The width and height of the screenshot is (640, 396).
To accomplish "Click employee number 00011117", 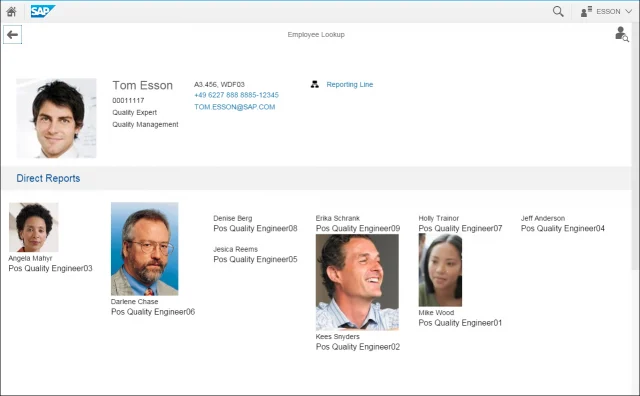I will click(128, 100).
